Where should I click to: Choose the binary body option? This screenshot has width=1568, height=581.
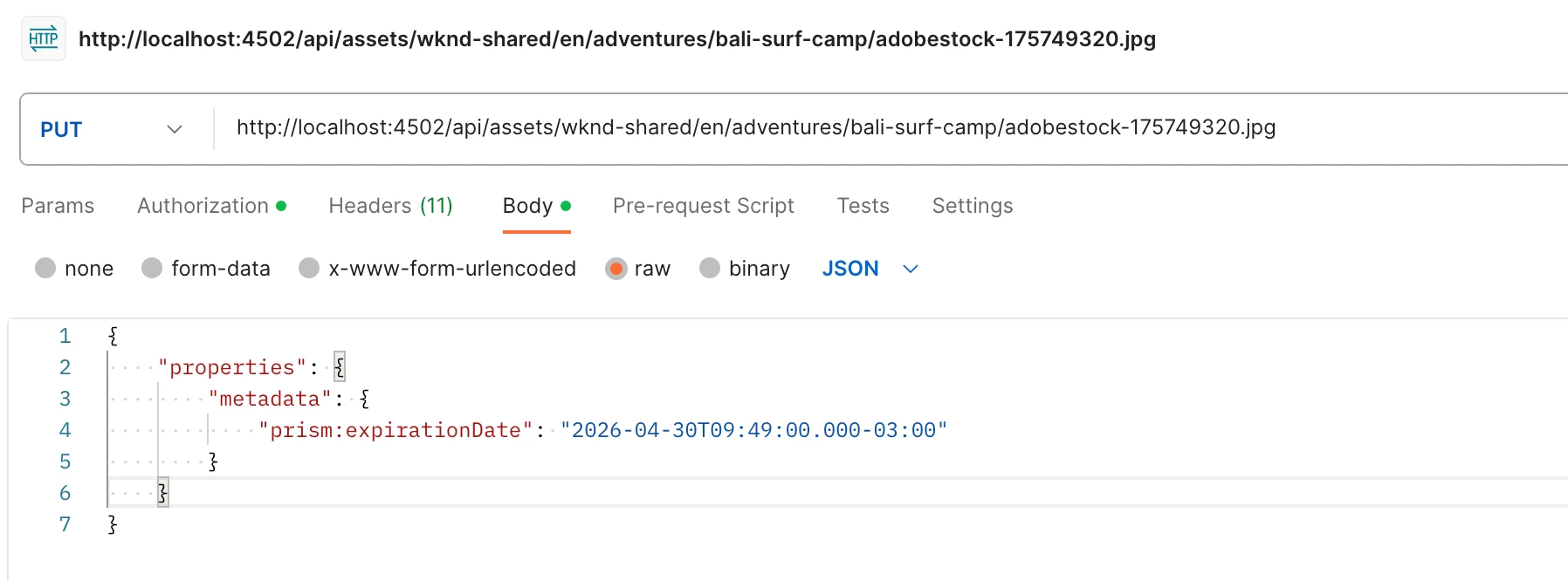[x=710, y=269]
